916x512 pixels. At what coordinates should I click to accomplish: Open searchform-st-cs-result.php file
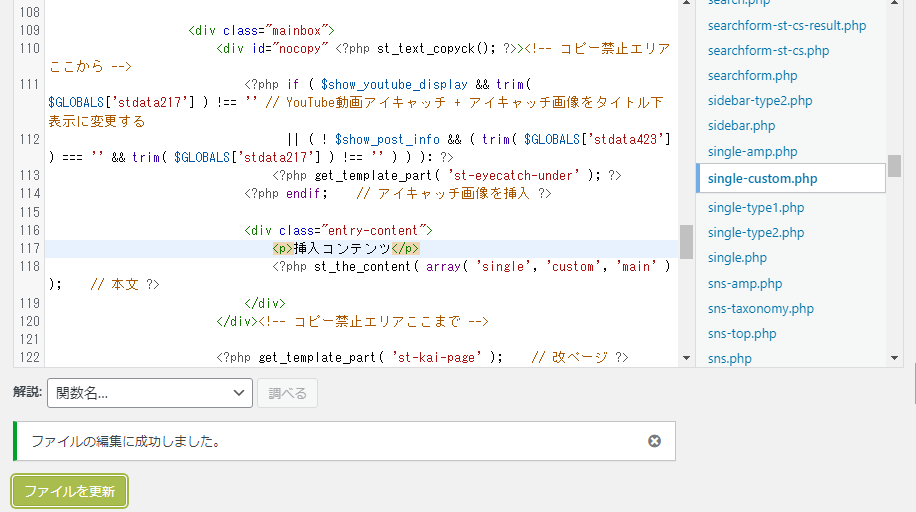click(786, 26)
